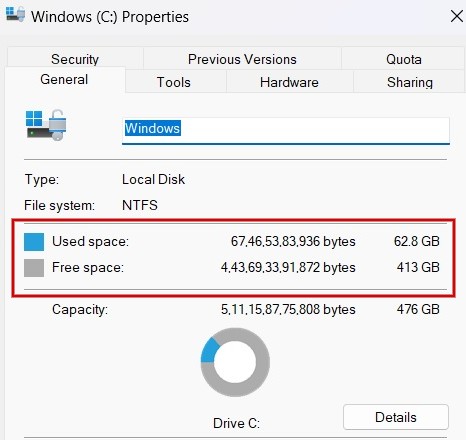This screenshot has height=440, width=466.
Task: Select the General tab
Action: pyautogui.click(x=64, y=80)
